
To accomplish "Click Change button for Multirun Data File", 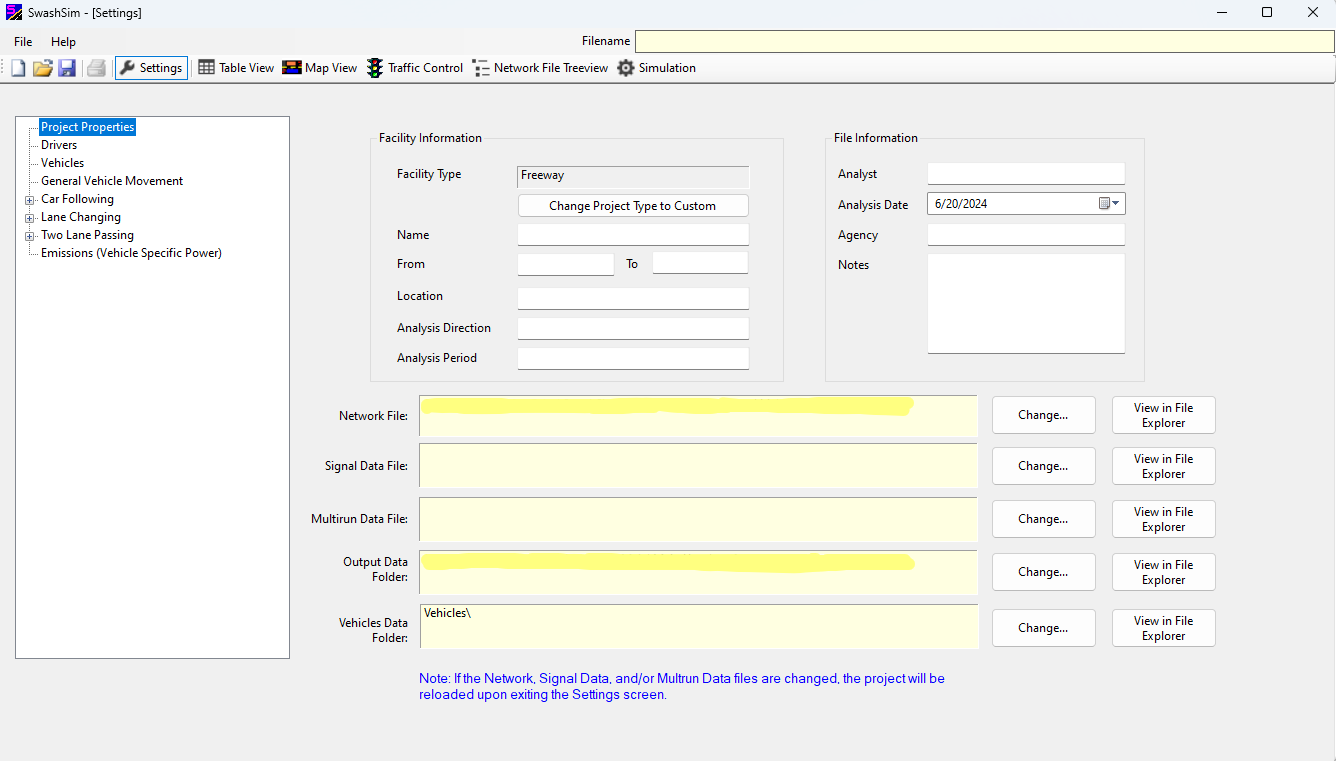I will tap(1043, 519).
